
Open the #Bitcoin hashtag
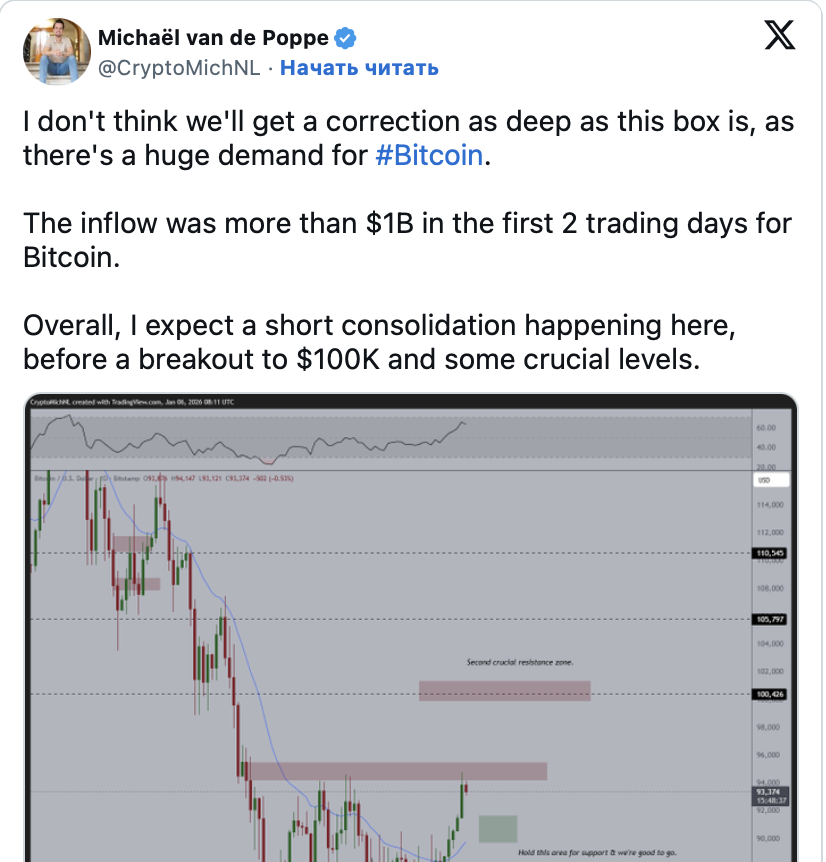pos(428,158)
